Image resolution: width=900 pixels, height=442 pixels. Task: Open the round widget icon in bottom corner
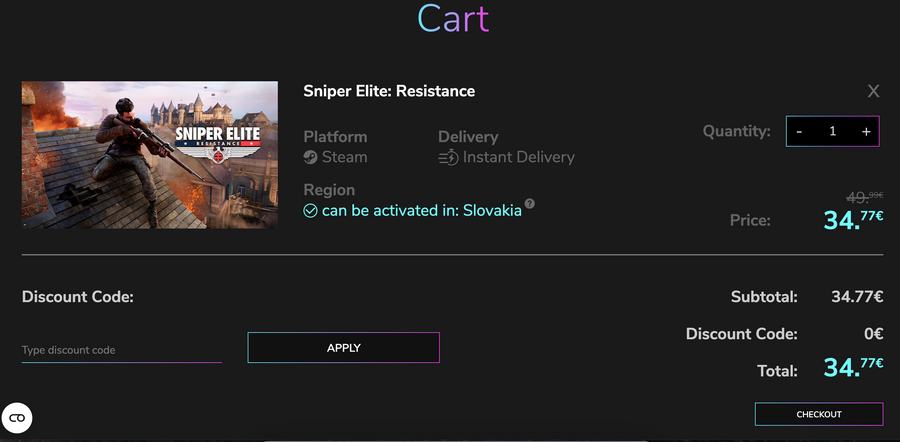17,418
